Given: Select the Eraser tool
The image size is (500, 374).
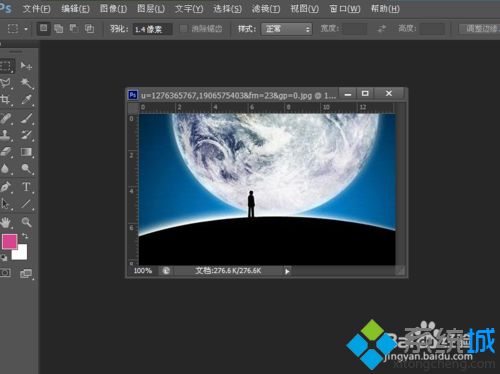Looking at the screenshot, I should point(6,152).
